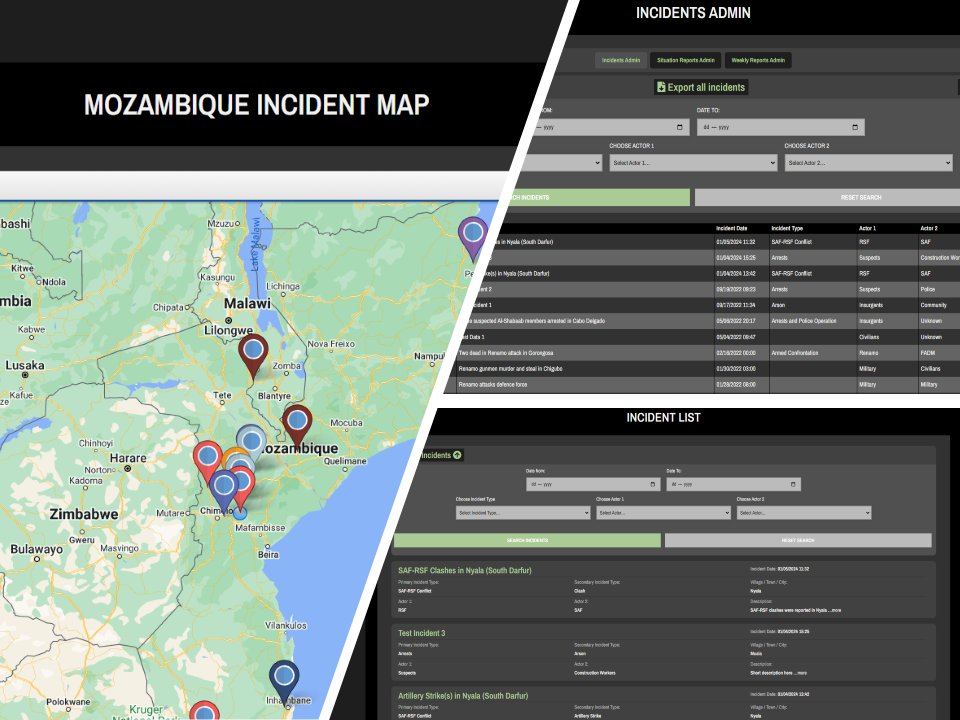Click calendar icon in Incident List Date From

654,484
